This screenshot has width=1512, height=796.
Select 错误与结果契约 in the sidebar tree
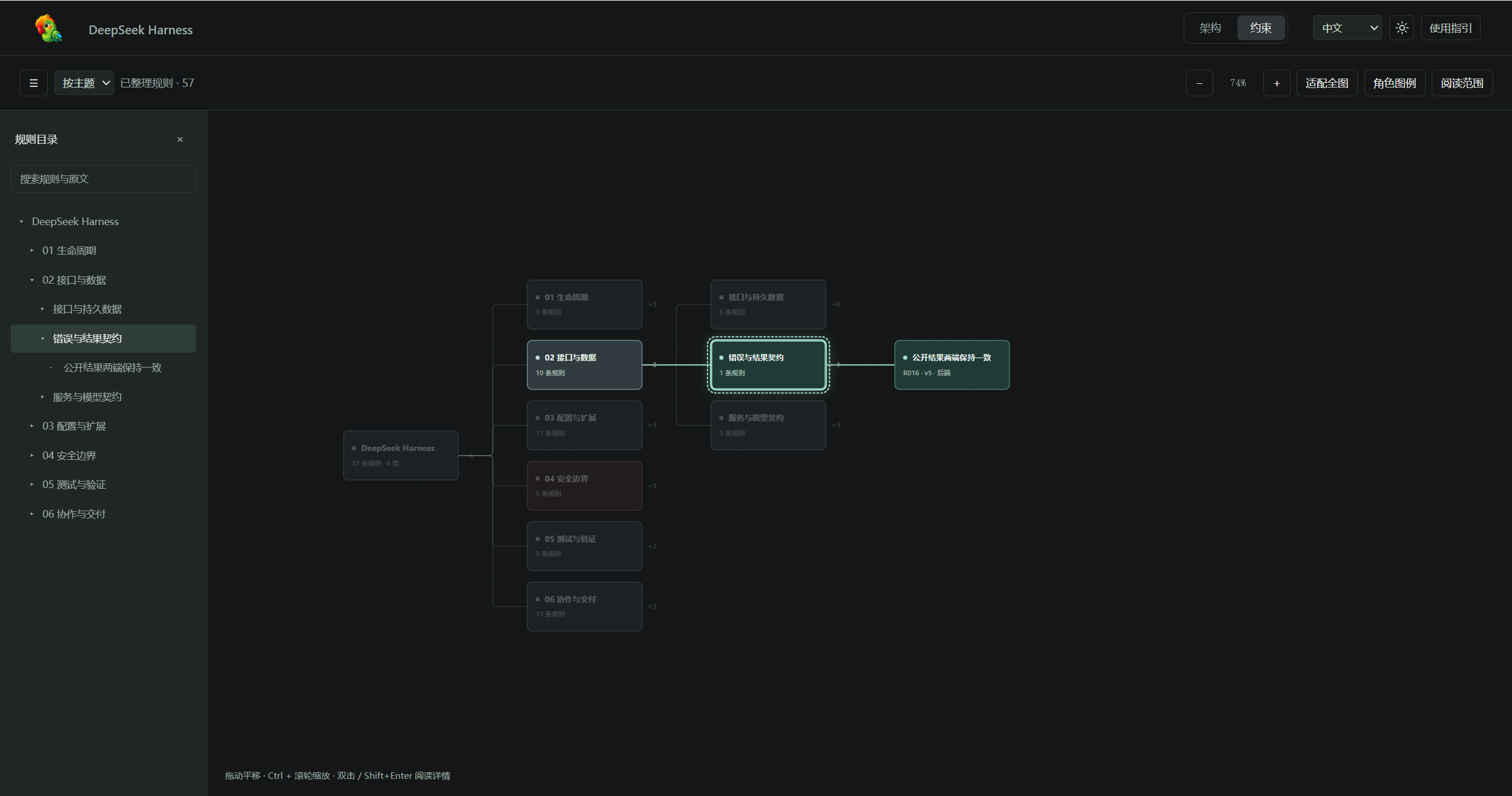pos(103,339)
